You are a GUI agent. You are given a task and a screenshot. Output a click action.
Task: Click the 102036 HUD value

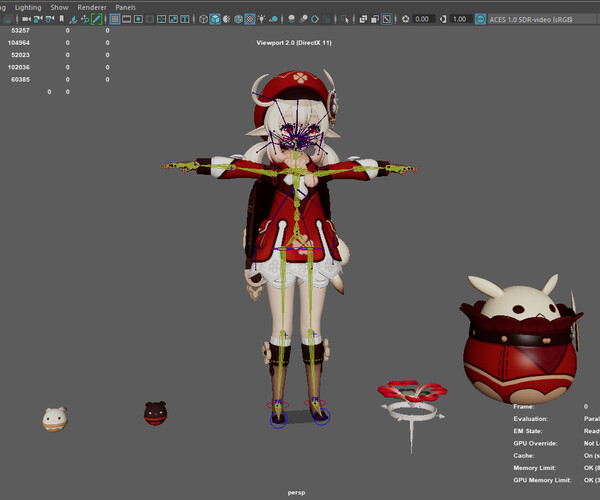tap(18, 67)
